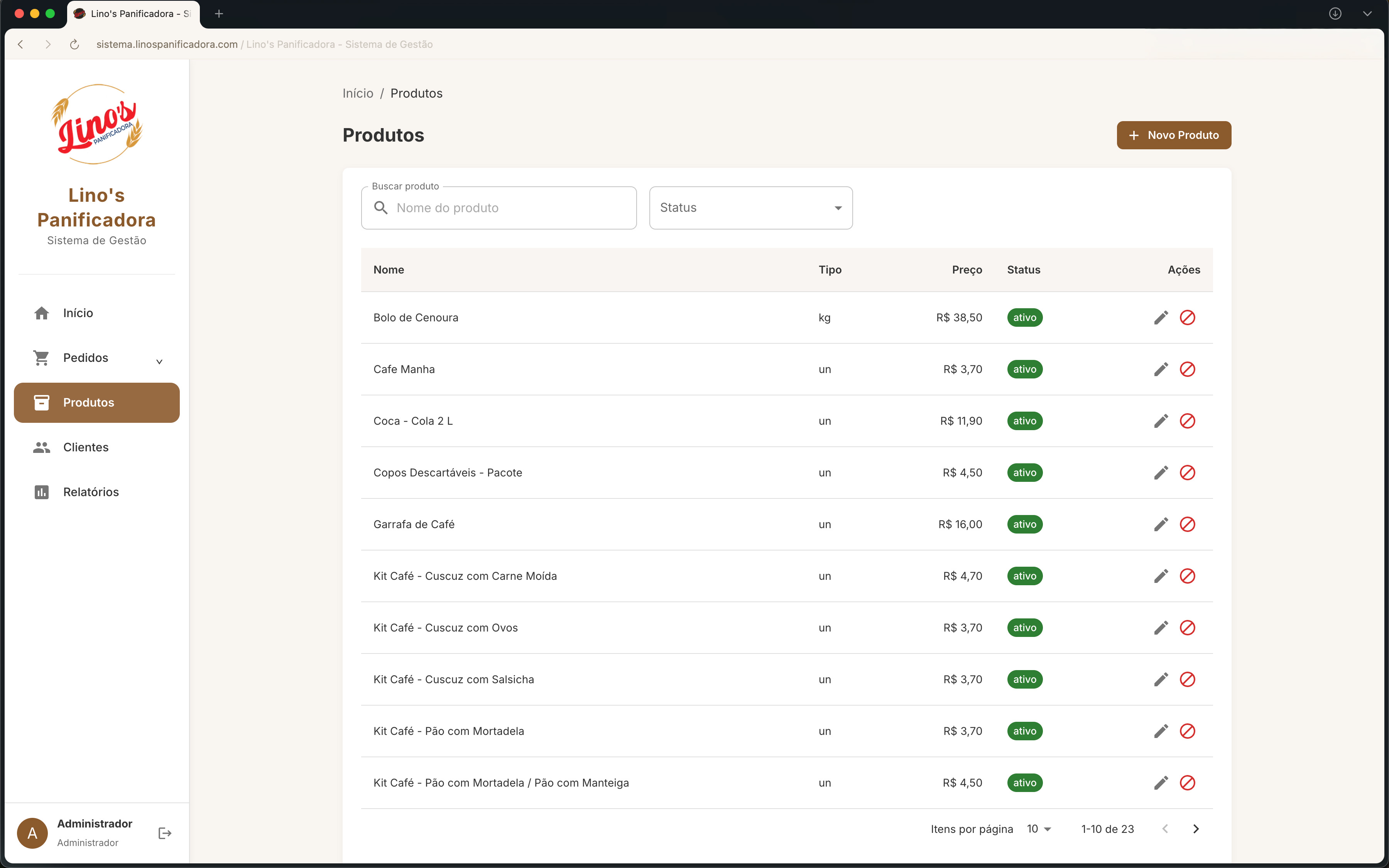This screenshot has height=868, width=1389.
Task: Open the browser downloads icon
Action: point(1335,14)
